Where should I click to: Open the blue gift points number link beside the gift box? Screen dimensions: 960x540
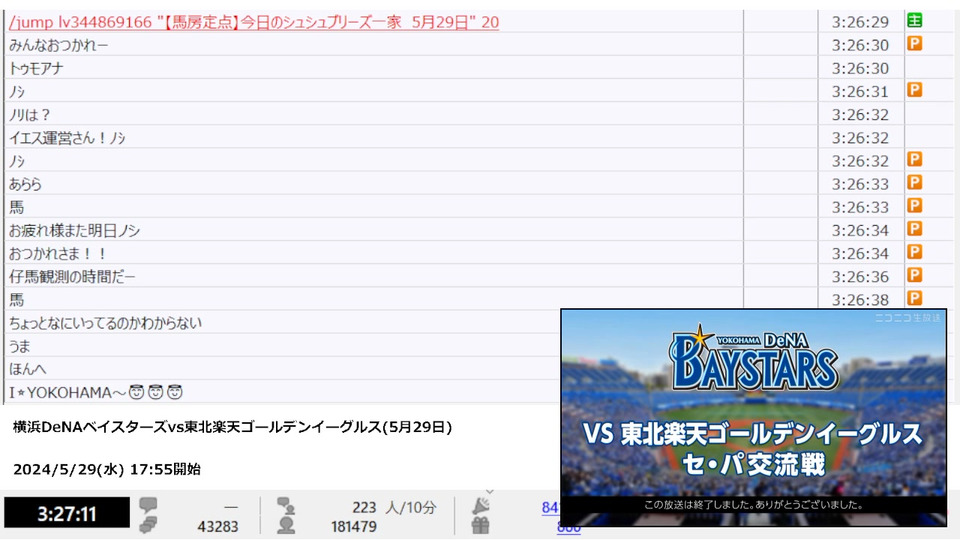pyautogui.click(x=569, y=528)
